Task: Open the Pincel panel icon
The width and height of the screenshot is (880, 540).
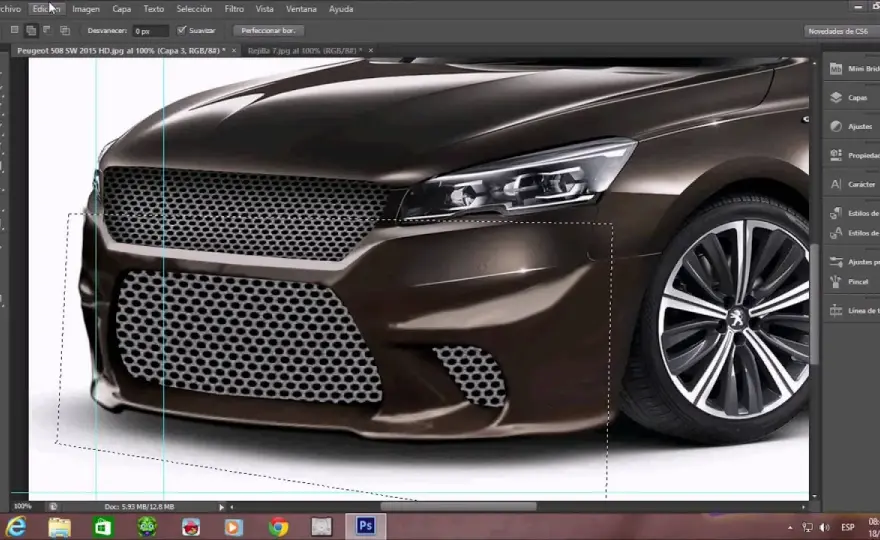Action: 836,281
